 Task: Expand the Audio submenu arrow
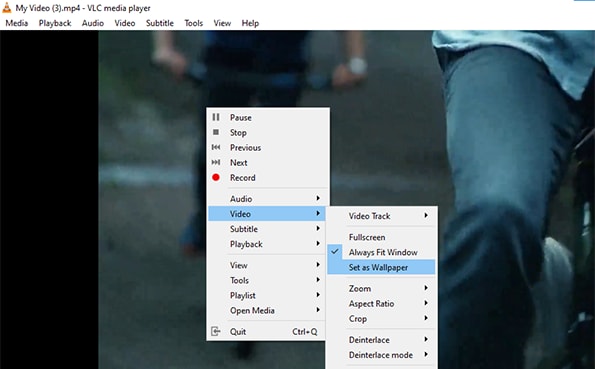pos(318,198)
